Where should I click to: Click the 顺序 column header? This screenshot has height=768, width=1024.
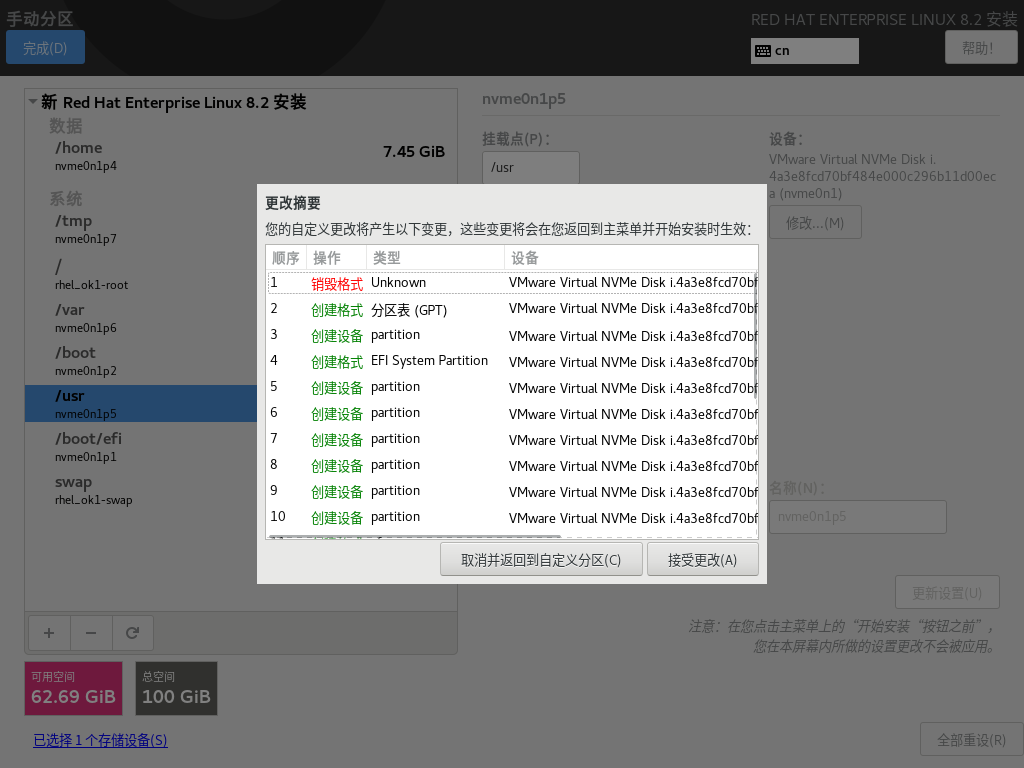pyautogui.click(x=286, y=258)
